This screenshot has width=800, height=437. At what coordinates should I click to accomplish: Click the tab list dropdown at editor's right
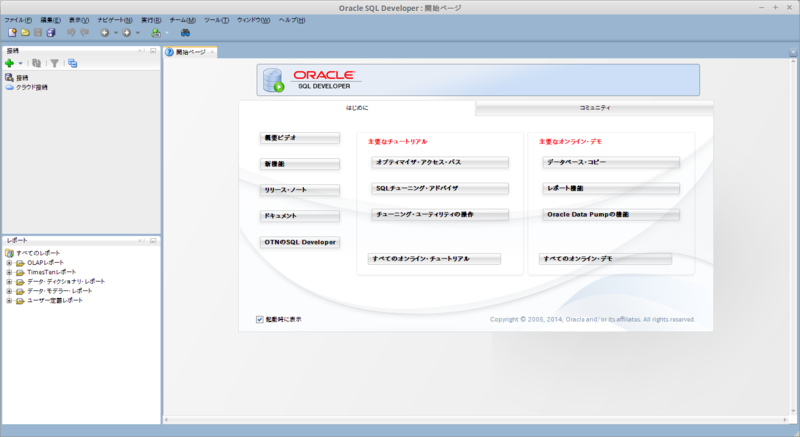point(793,53)
